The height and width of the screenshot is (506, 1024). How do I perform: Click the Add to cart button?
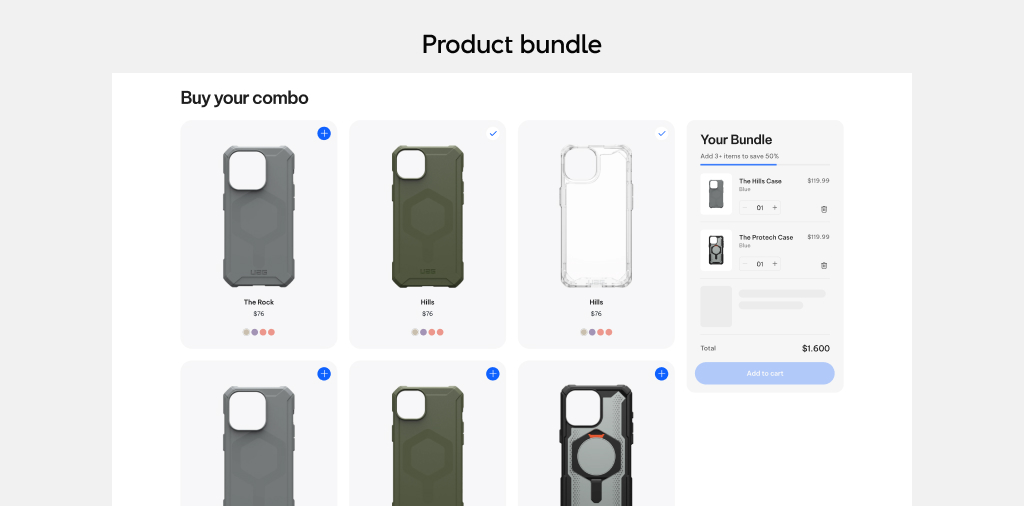(765, 373)
